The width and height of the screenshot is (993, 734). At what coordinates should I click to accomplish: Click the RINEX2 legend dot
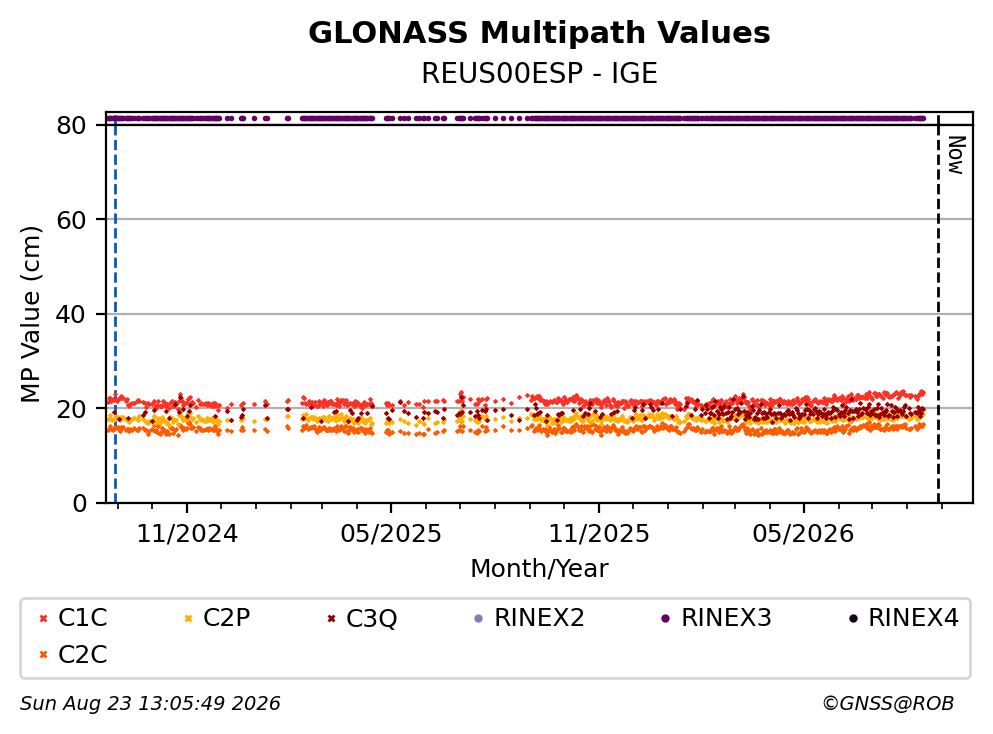479,618
